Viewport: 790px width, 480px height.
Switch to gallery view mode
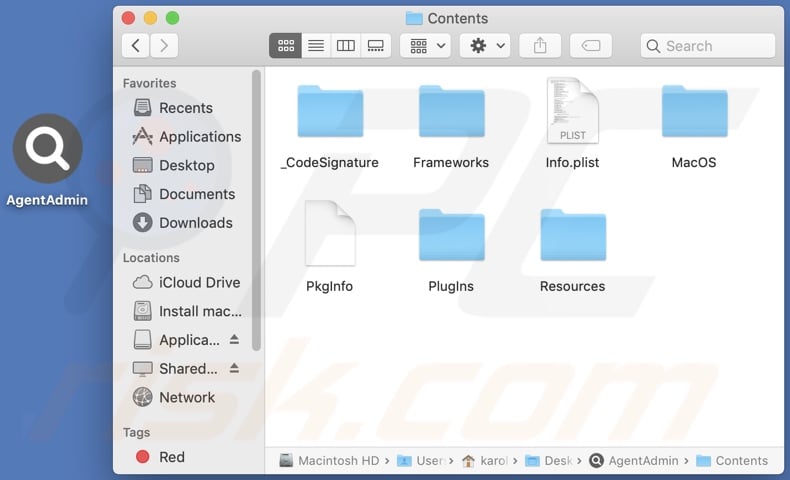[376, 46]
